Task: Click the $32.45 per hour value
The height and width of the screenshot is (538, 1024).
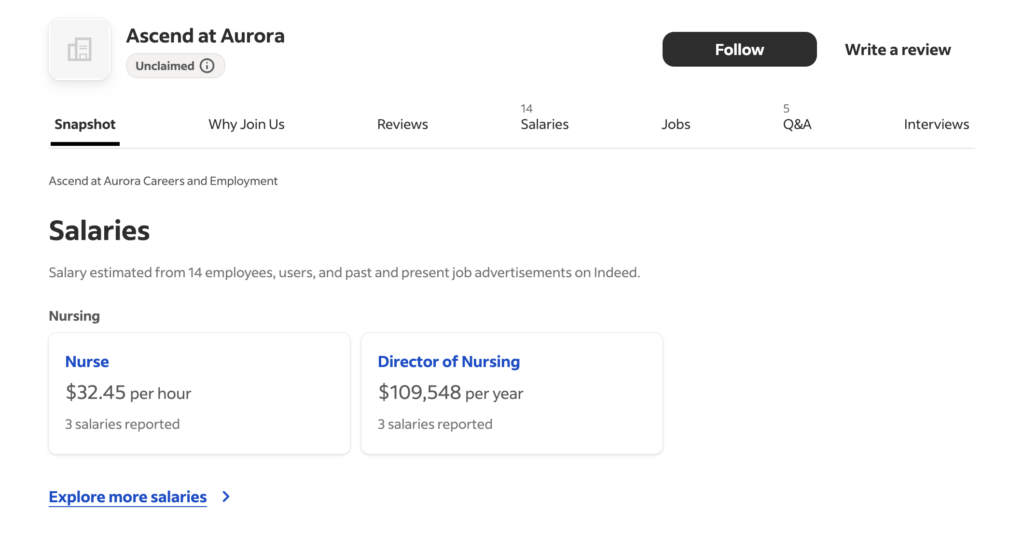Action: pos(128,392)
